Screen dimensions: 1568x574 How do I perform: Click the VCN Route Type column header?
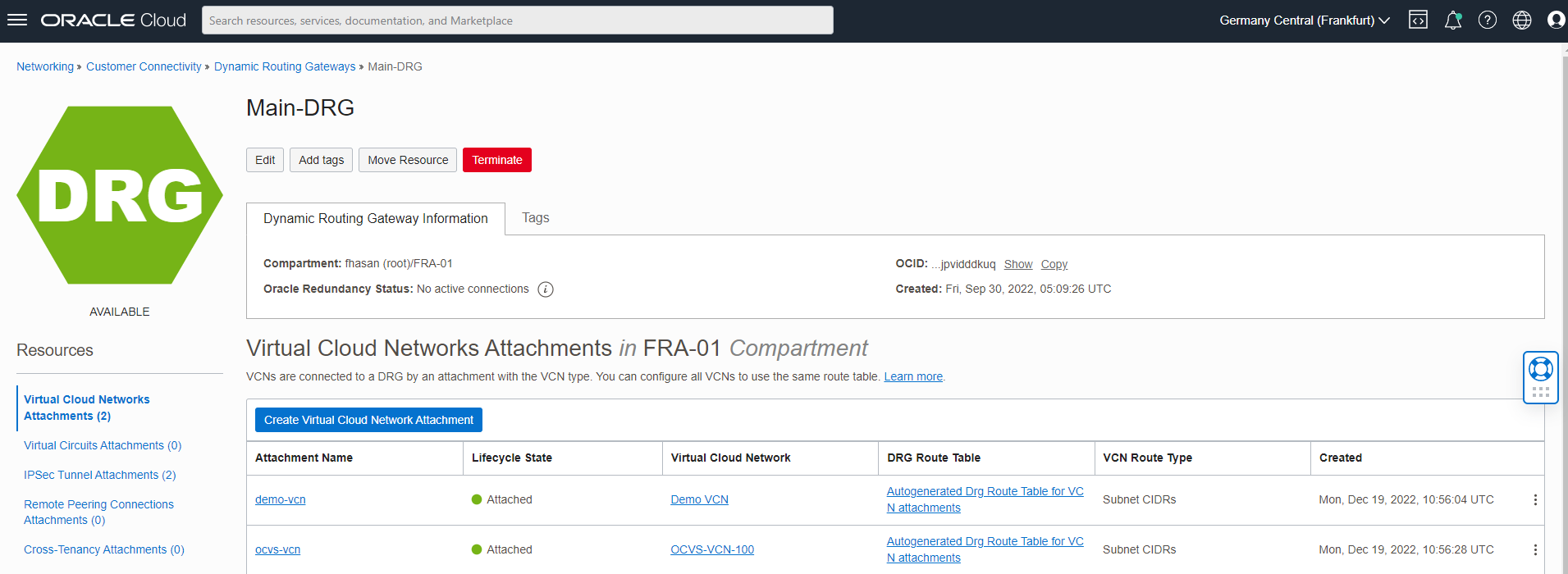(x=1148, y=458)
